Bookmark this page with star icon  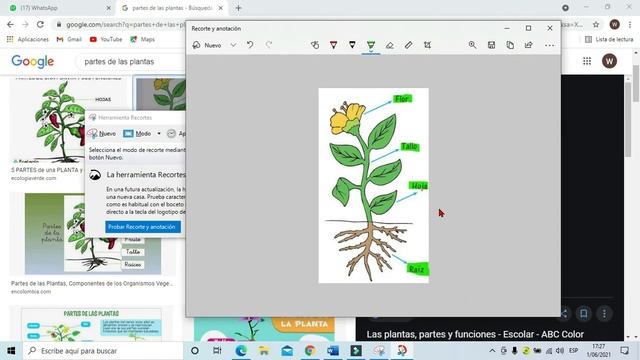(596, 24)
